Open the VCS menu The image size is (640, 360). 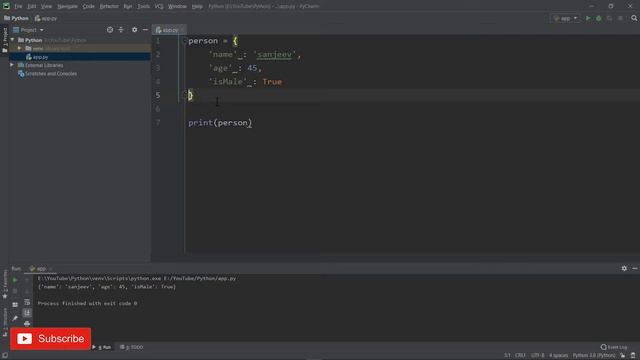click(x=159, y=6)
